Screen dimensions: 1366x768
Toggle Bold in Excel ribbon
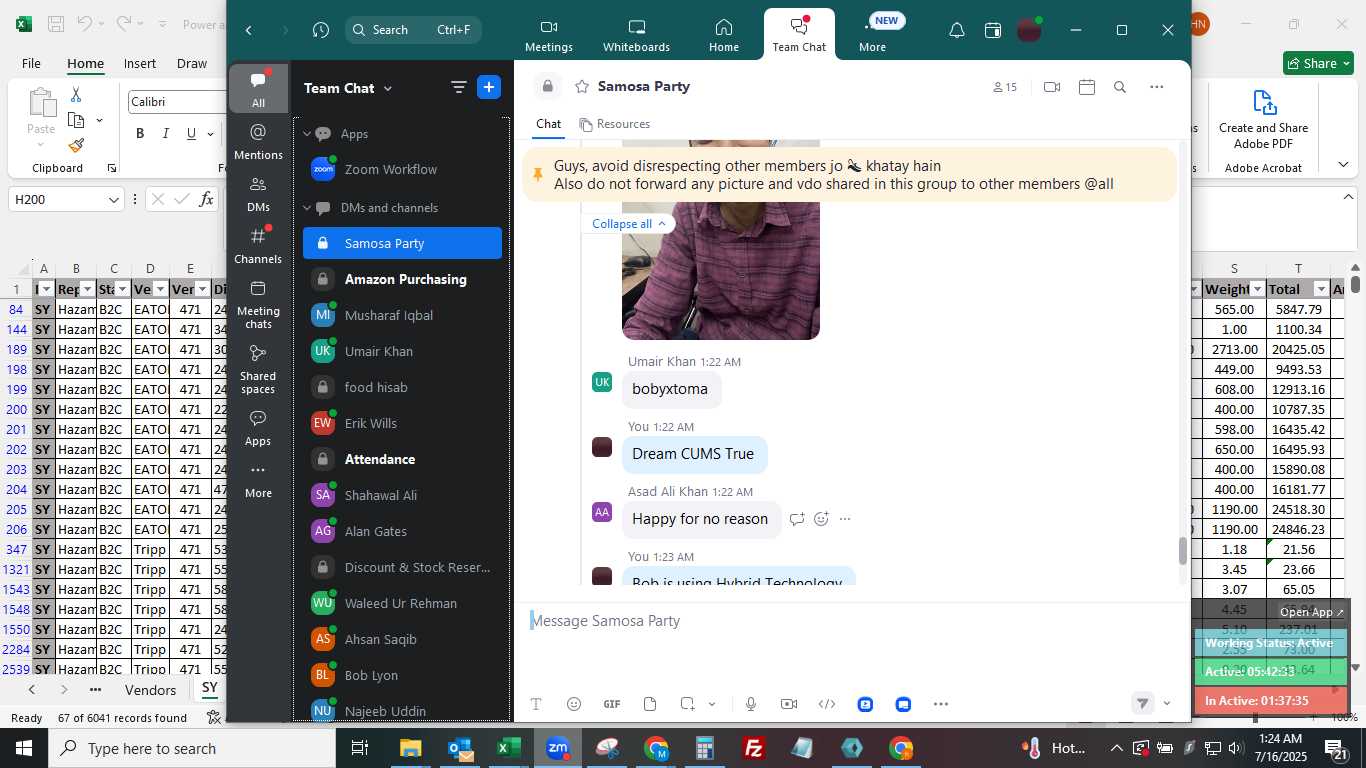[x=140, y=133]
